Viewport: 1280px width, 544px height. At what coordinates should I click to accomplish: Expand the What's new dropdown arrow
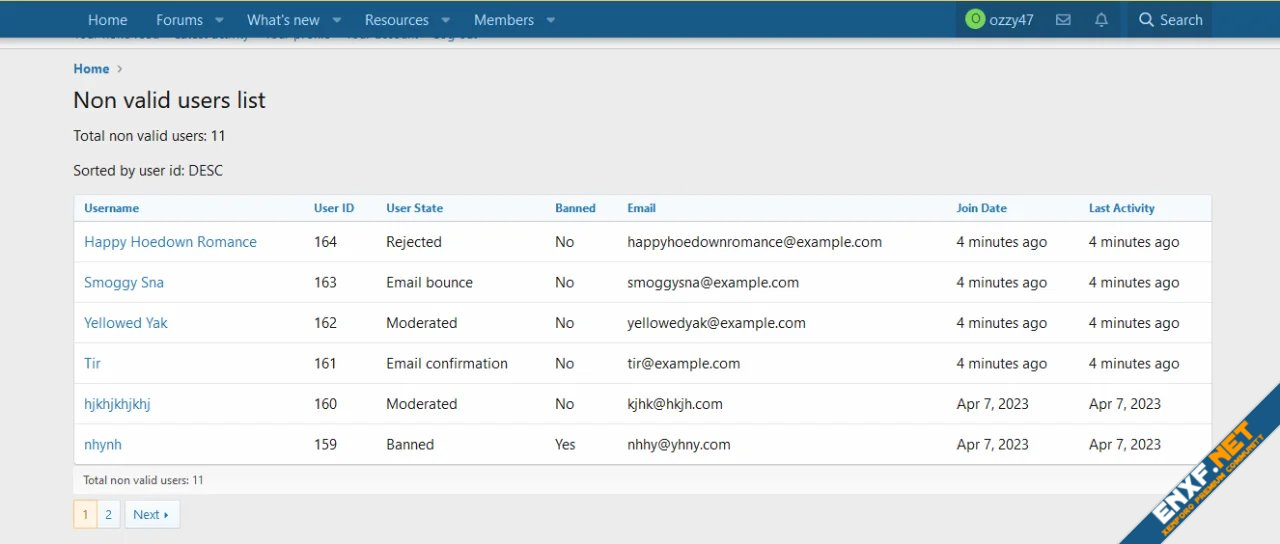336,20
